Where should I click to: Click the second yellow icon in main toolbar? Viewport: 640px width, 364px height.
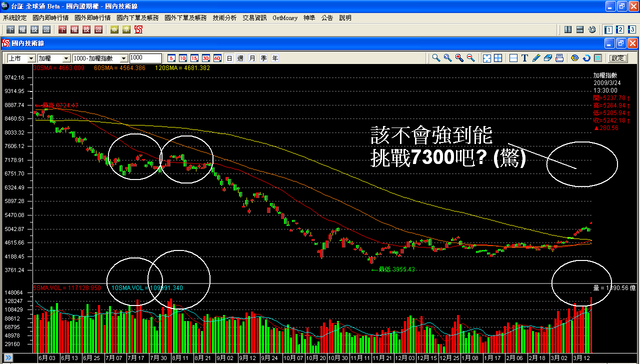tap(127, 30)
